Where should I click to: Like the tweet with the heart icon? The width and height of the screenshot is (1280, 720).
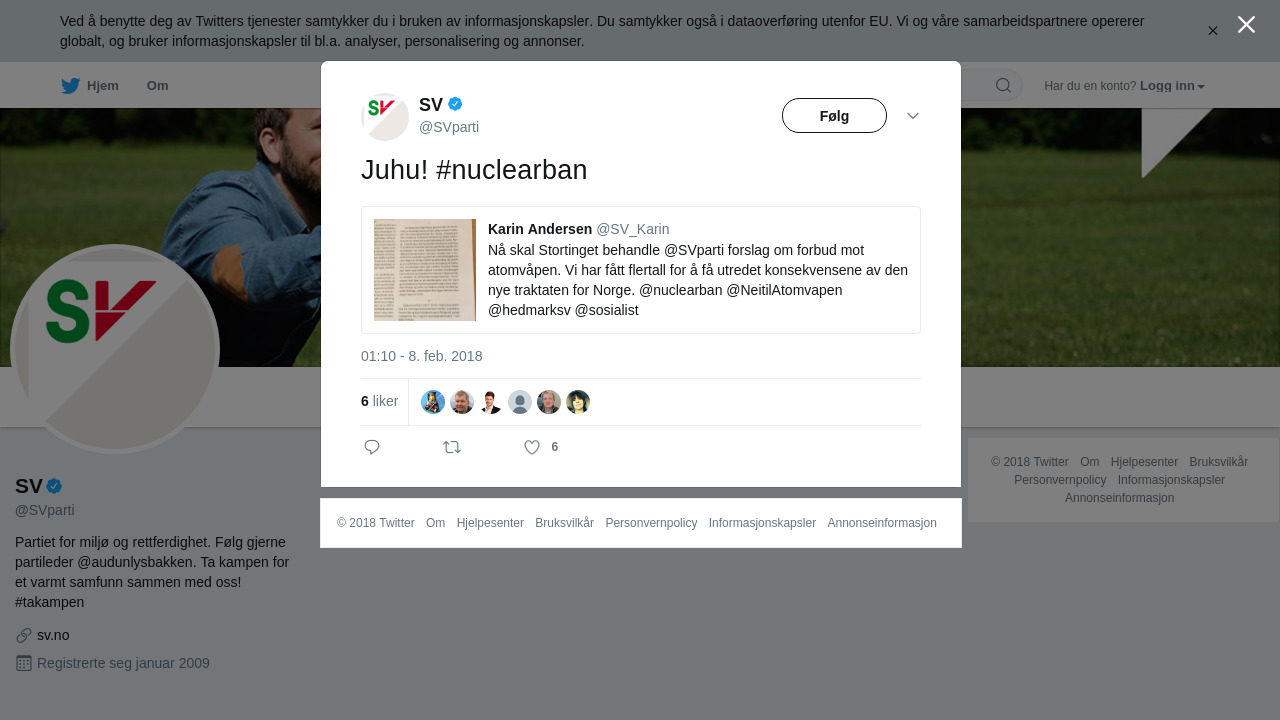[x=532, y=447]
